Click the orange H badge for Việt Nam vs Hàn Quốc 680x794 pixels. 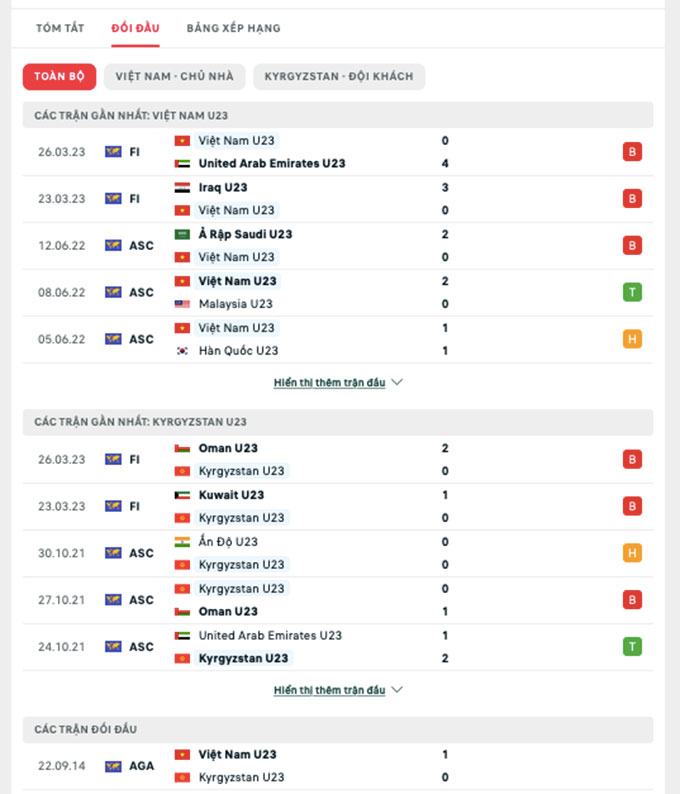pyautogui.click(x=632, y=339)
